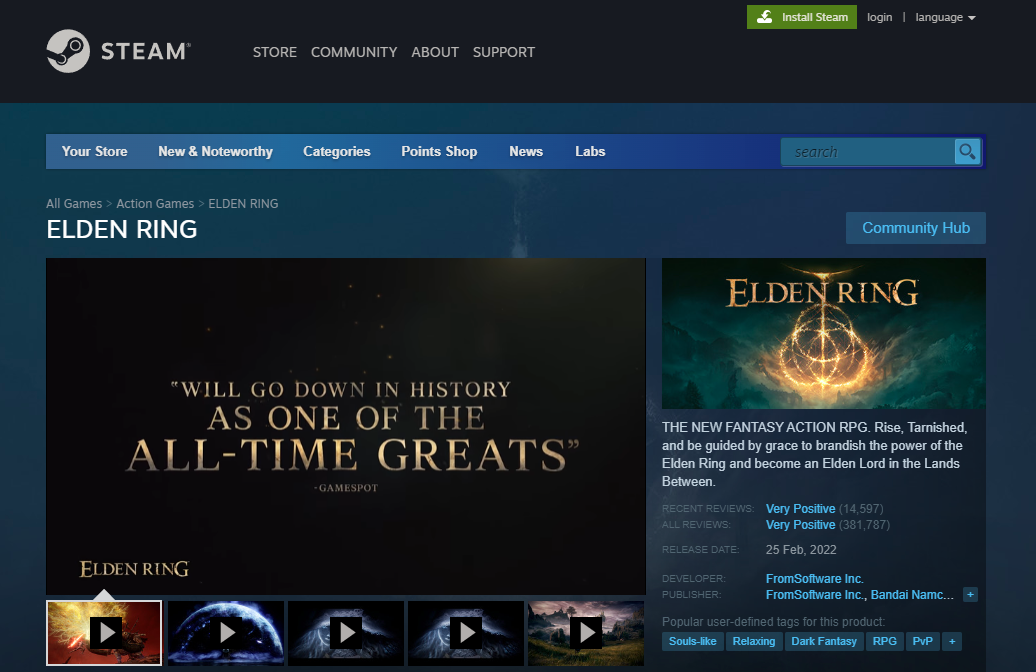Click the ELDEN RING breadcrumb link
Screen dimensions: 1036x672
tap(243, 204)
